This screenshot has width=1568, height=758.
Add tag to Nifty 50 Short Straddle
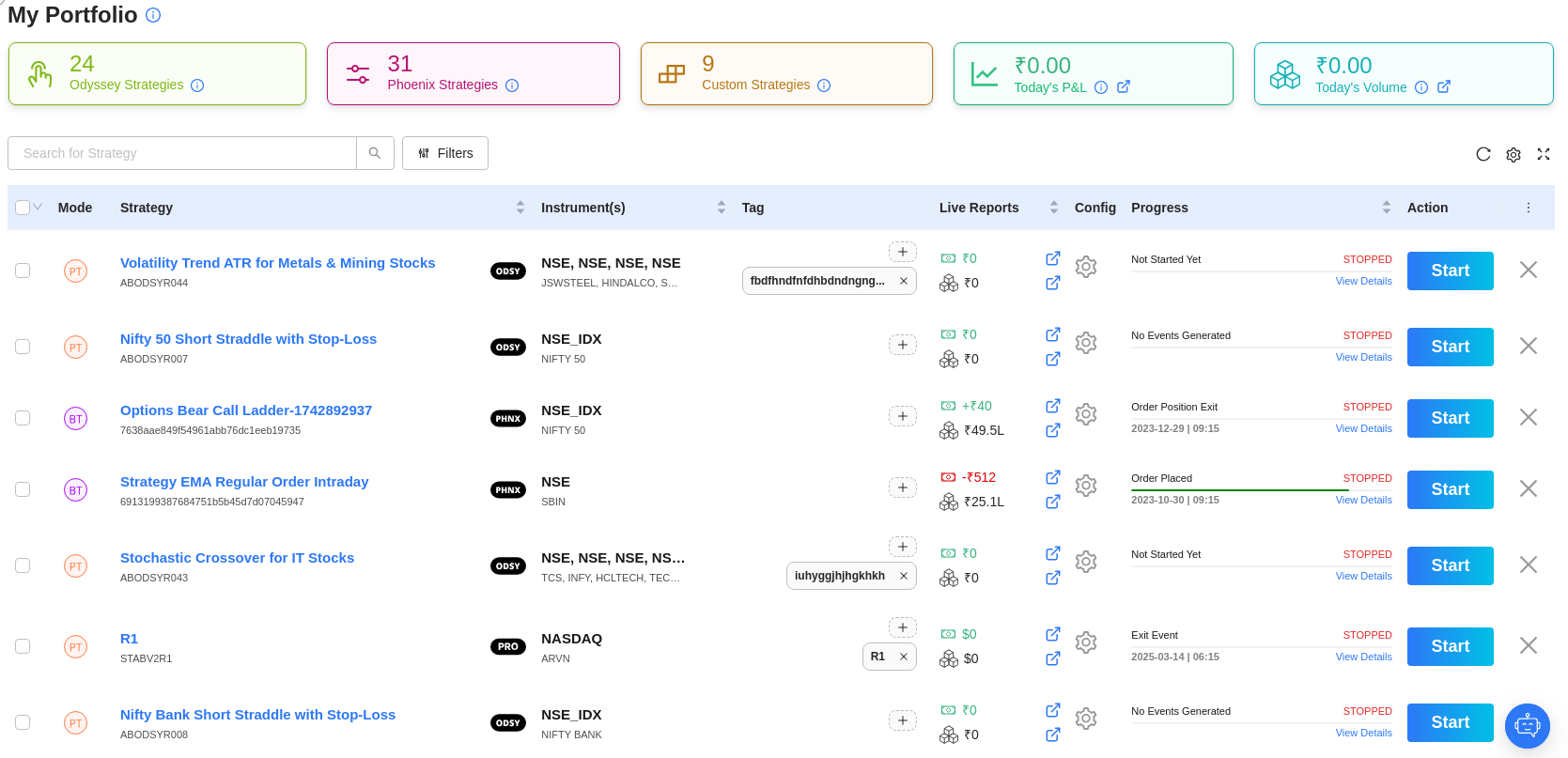tap(902, 345)
